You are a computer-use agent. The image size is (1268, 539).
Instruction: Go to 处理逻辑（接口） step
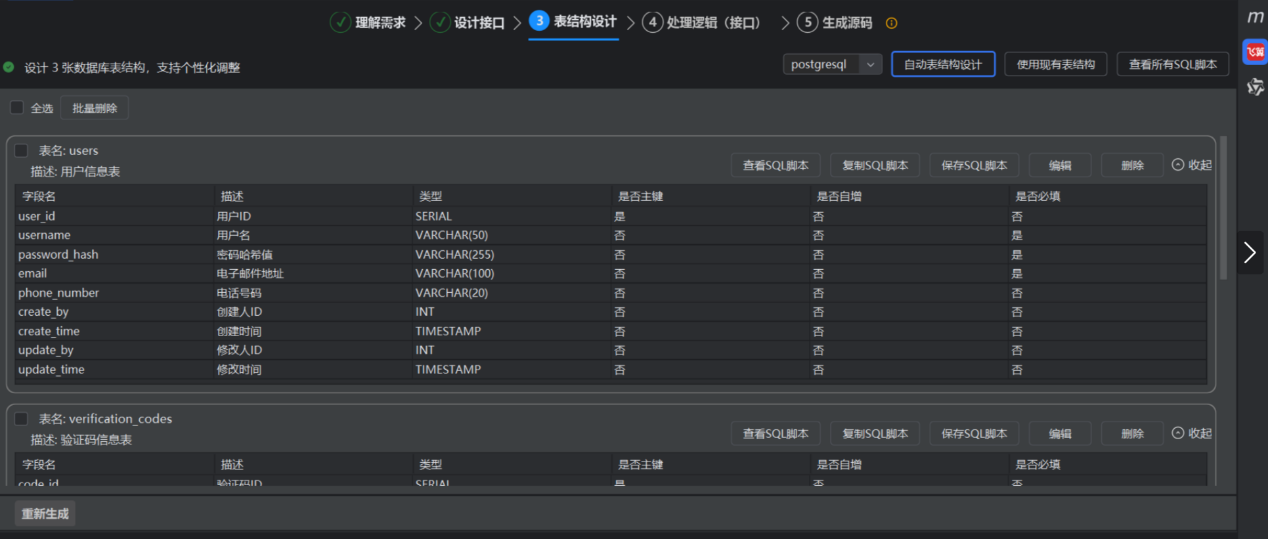714,23
